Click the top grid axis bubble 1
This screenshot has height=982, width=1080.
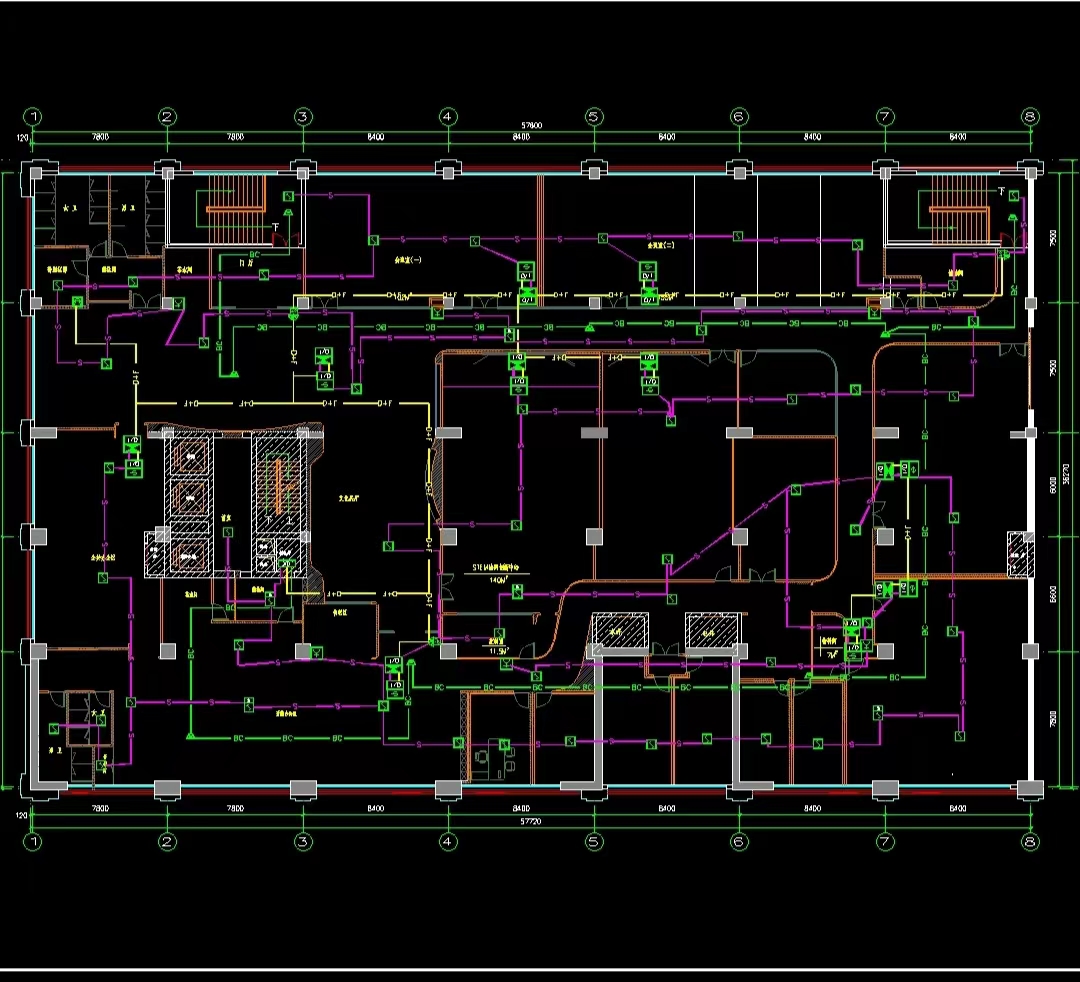(x=33, y=117)
